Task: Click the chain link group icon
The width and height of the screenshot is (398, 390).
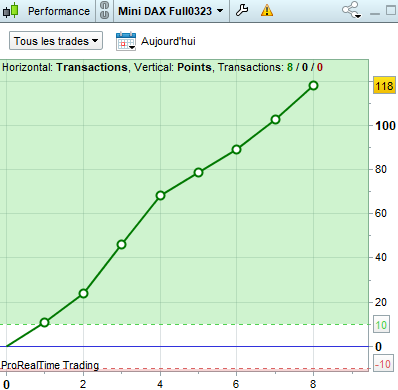Action: pyautogui.click(x=105, y=10)
